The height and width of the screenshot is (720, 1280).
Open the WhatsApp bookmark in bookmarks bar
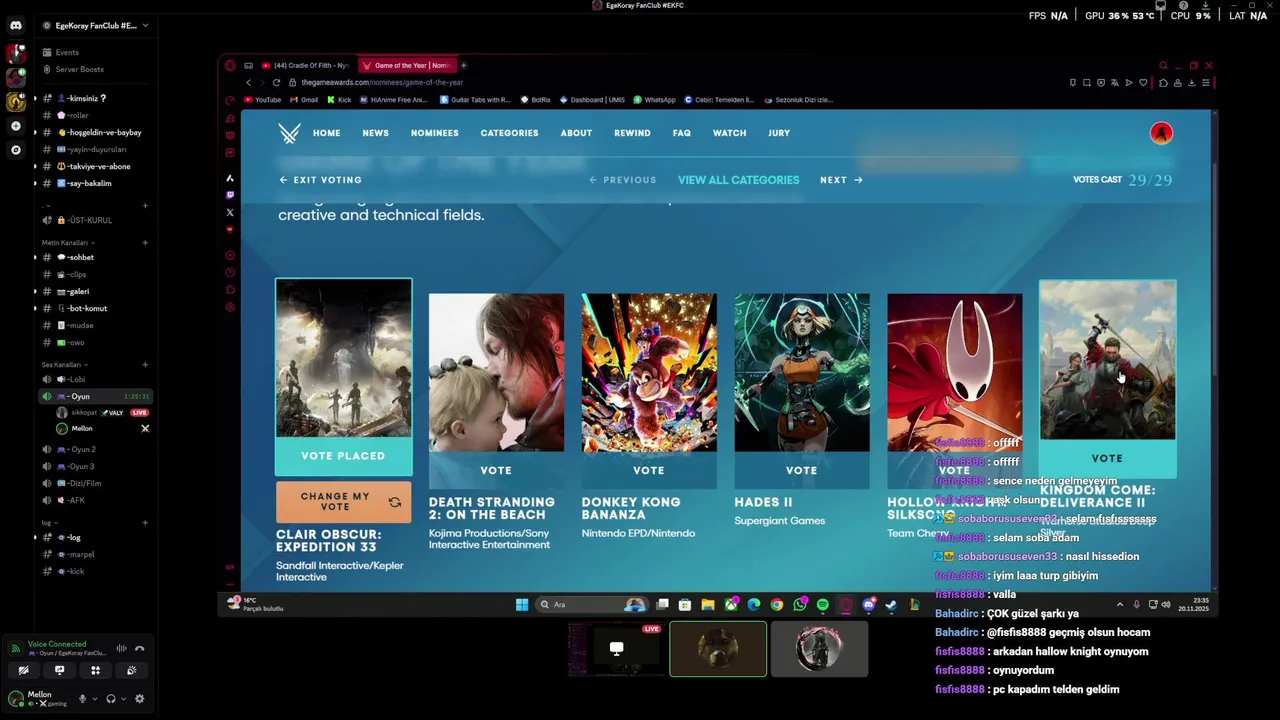(654, 100)
